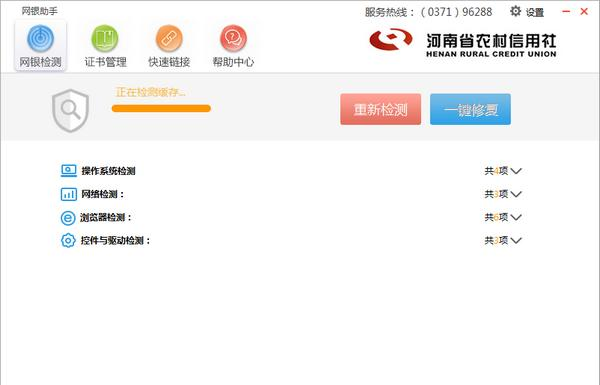Expand the 浏览器检测 chevron

point(516,217)
